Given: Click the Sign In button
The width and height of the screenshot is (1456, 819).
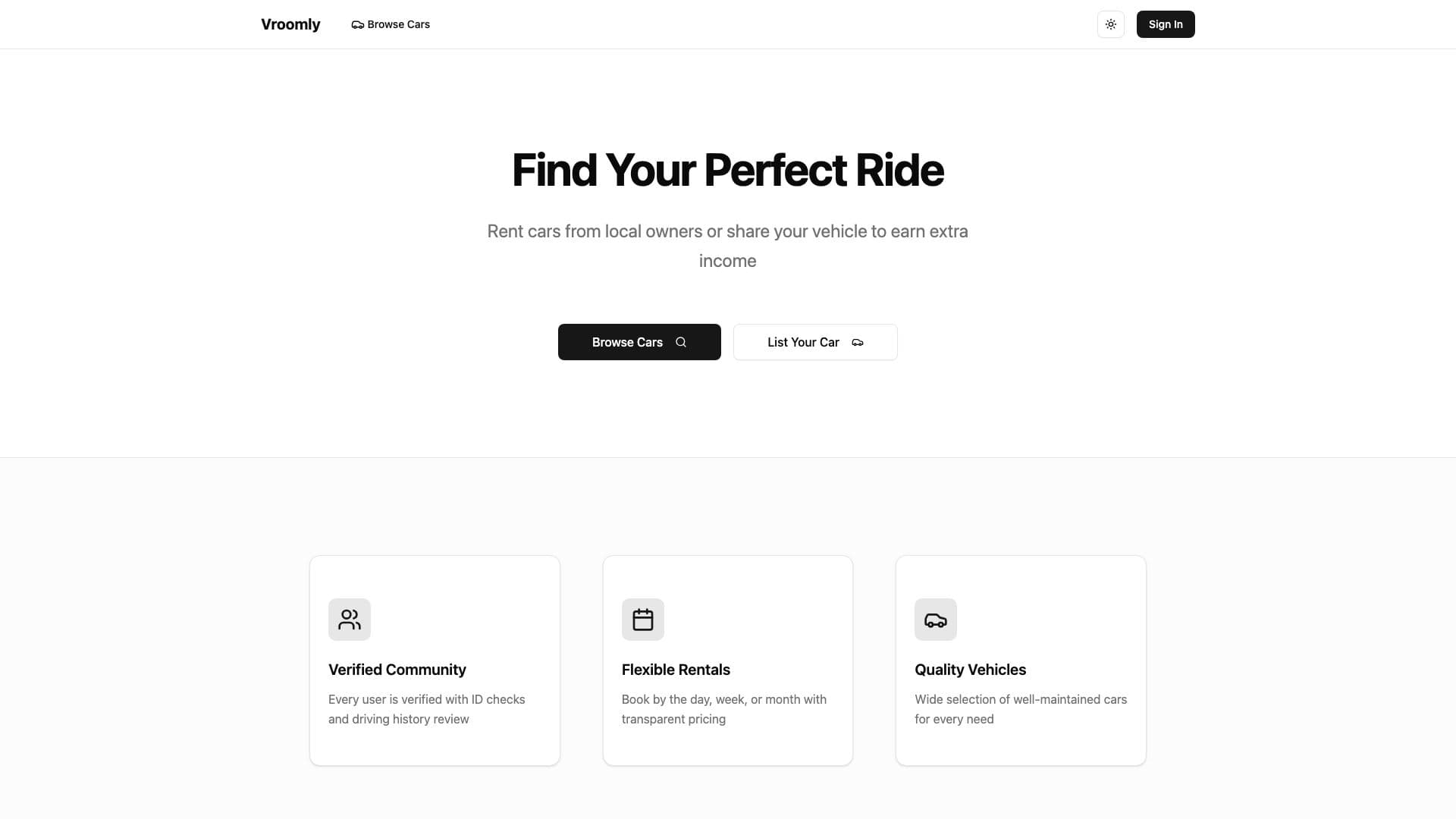Looking at the screenshot, I should (x=1165, y=24).
